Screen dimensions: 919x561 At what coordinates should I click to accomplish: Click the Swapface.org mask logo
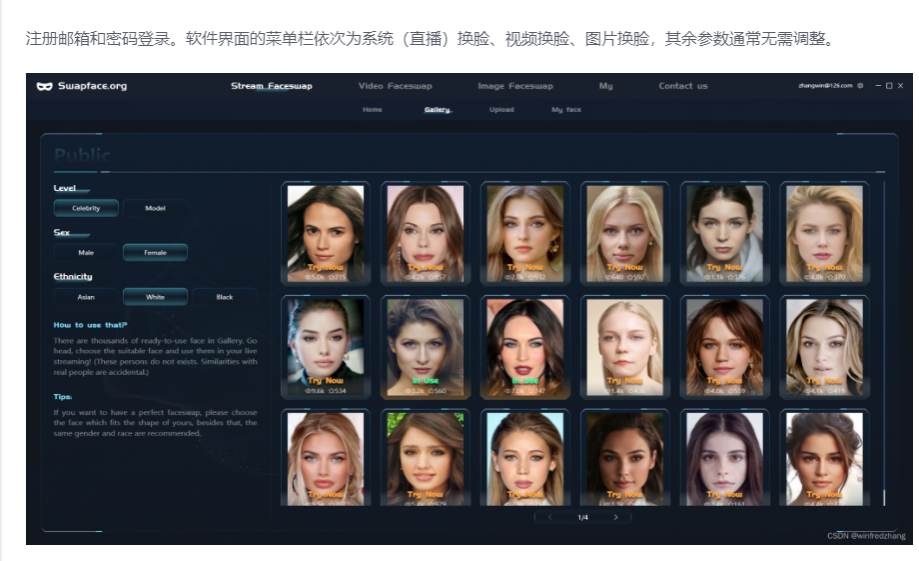pos(44,86)
